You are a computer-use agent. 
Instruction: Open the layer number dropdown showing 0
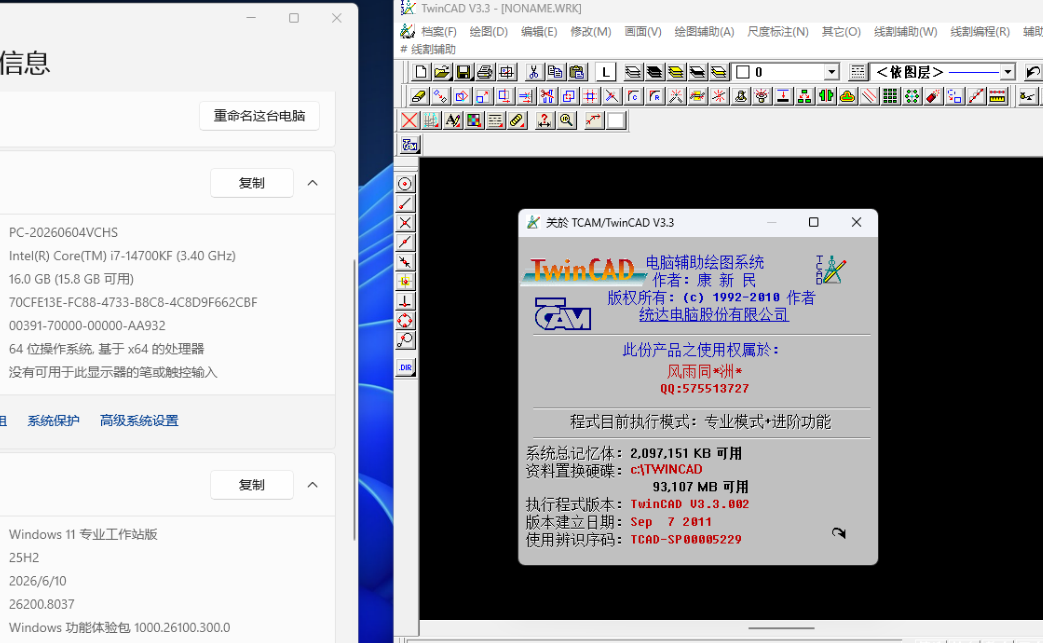pyautogui.click(x=831, y=72)
